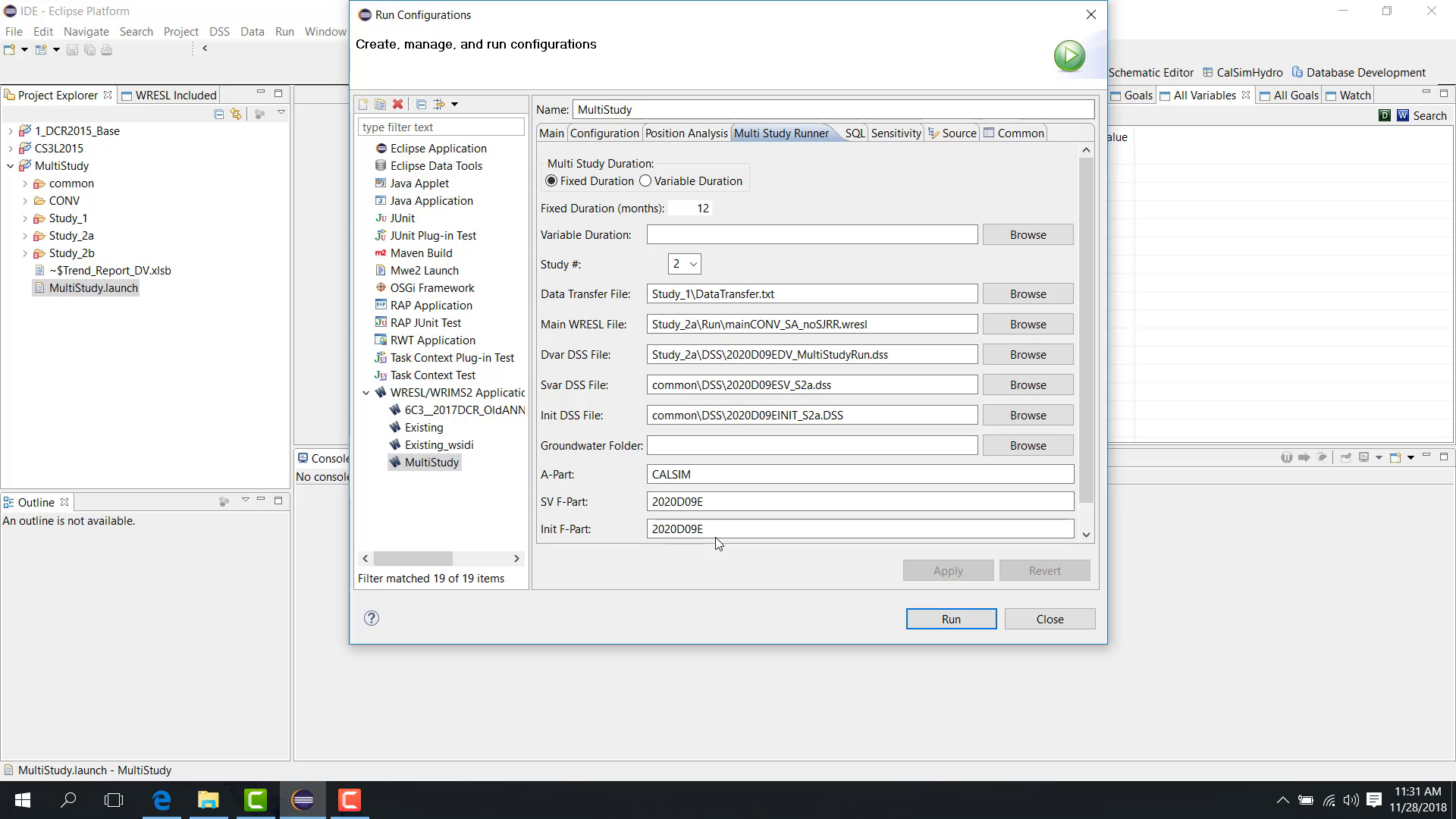Open Database Development perspective
1456x819 pixels.
point(1358,72)
